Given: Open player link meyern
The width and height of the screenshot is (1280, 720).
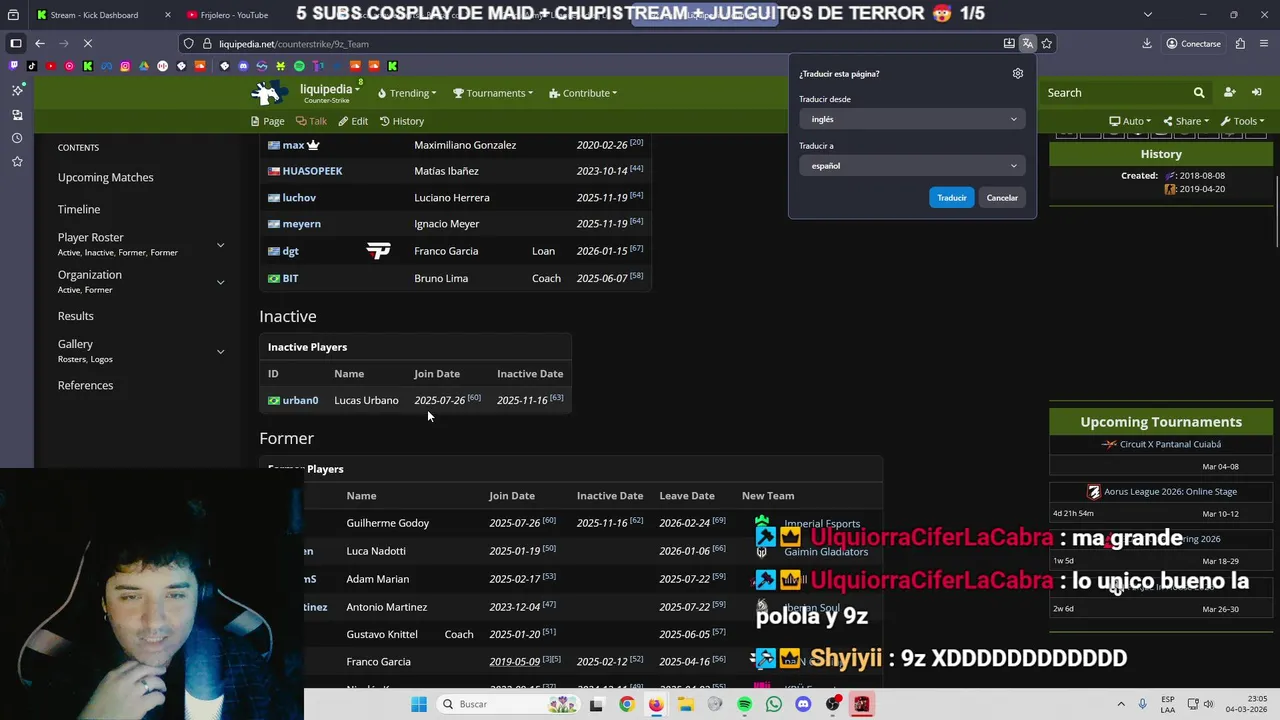Looking at the screenshot, I should click(301, 224).
